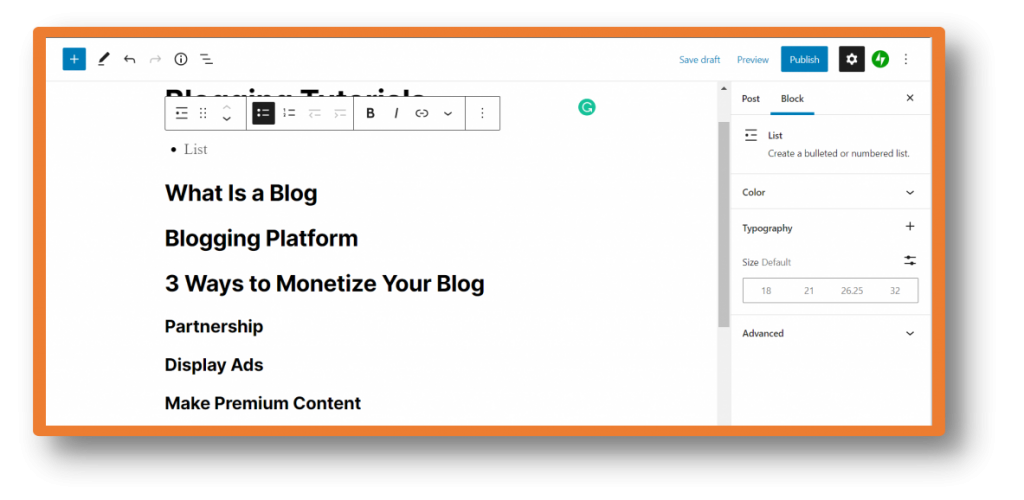Click the Jetpack green icon
The image size is (1024, 500).
(880, 59)
